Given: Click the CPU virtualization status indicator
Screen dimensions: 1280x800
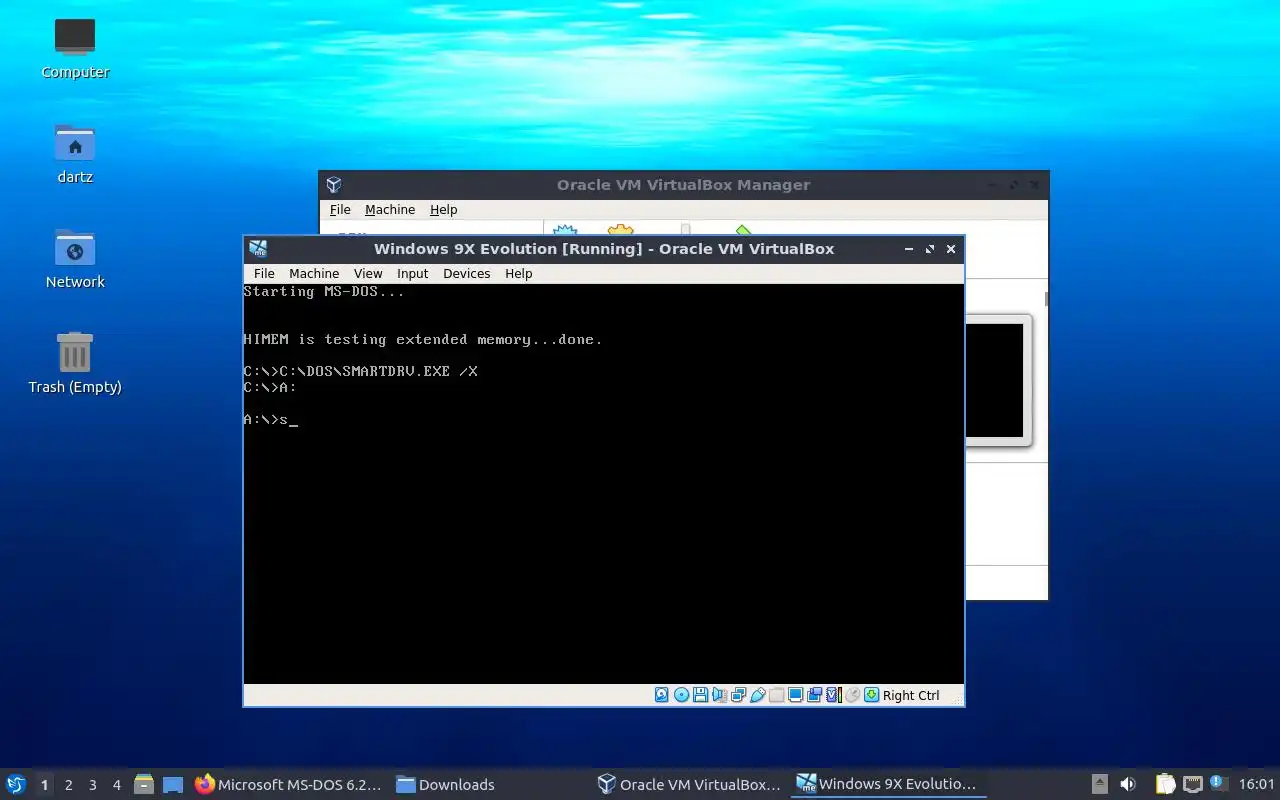Looking at the screenshot, I should [833, 695].
